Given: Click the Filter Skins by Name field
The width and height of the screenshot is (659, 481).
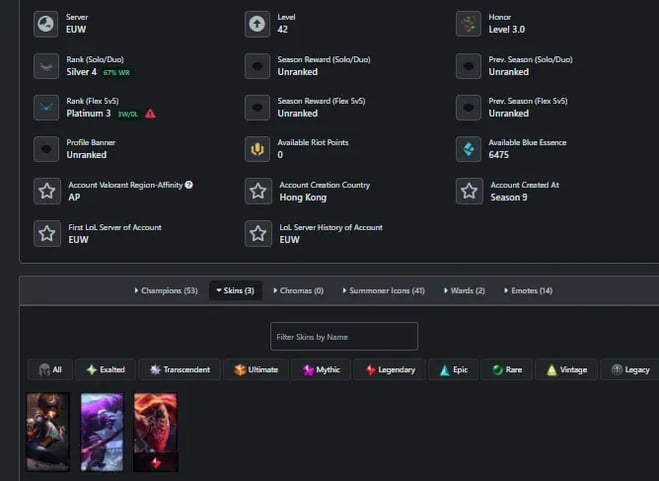Looking at the screenshot, I should (x=344, y=337).
